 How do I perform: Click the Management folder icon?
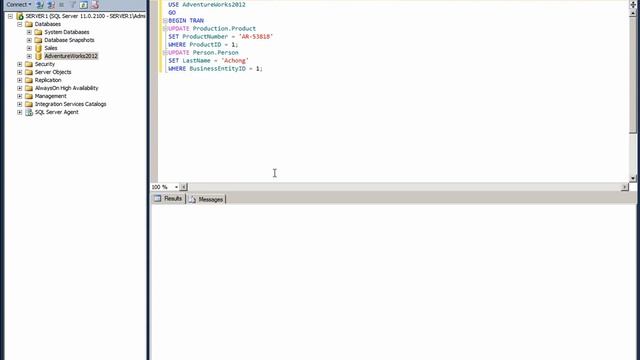pos(29,96)
